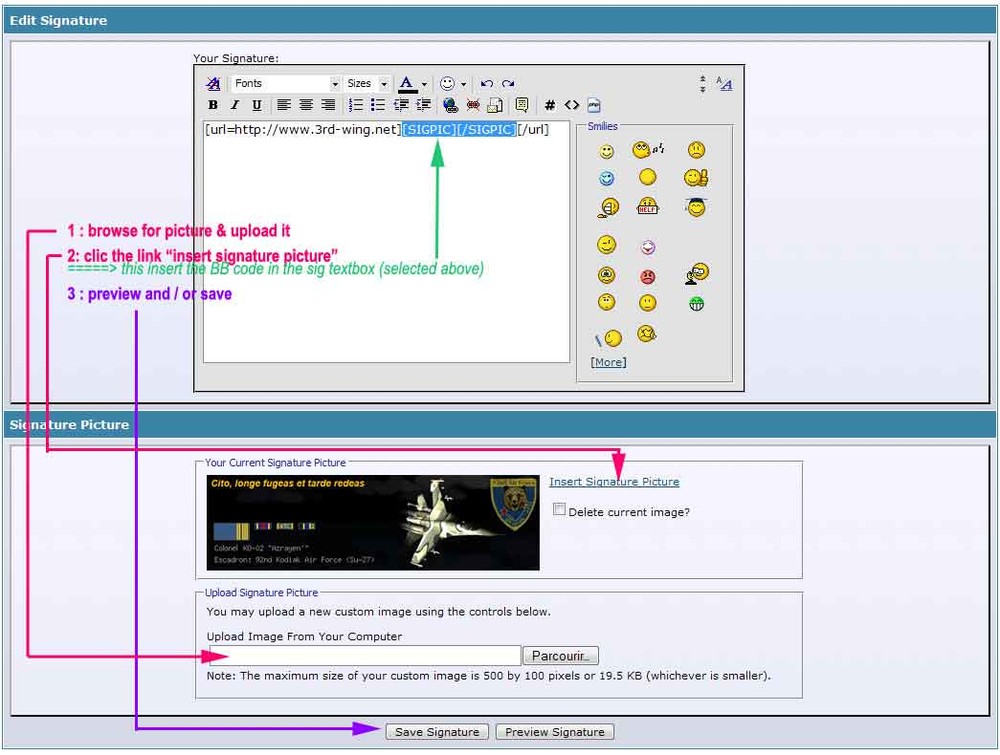Redo the last edit
Viewport: 1000px width, 755px height.
(x=508, y=84)
